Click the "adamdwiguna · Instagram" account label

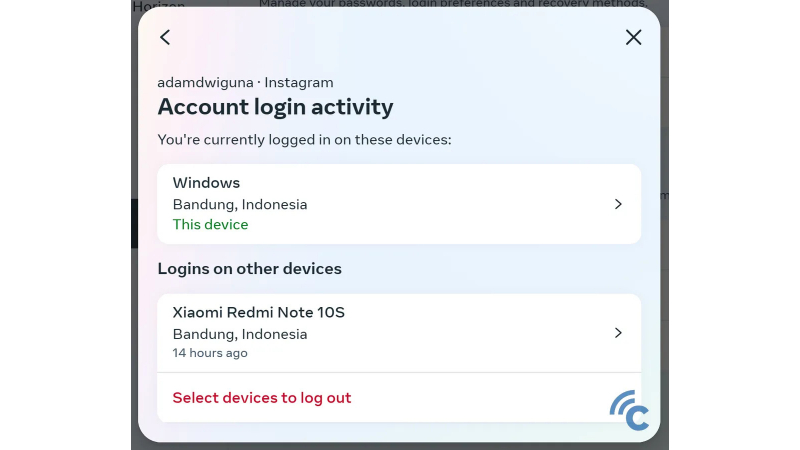coord(245,82)
